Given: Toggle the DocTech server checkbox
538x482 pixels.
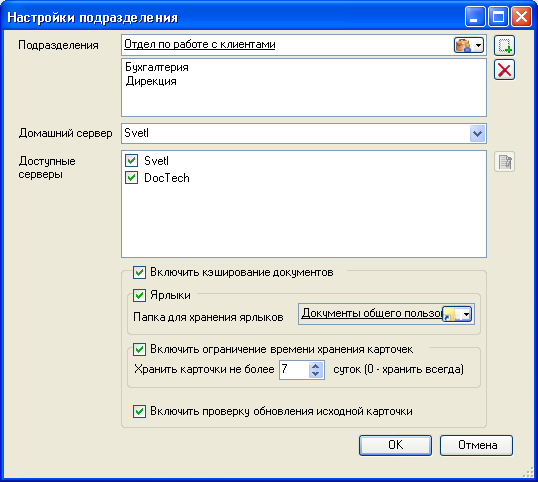Looking at the screenshot, I should [x=131, y=178].
